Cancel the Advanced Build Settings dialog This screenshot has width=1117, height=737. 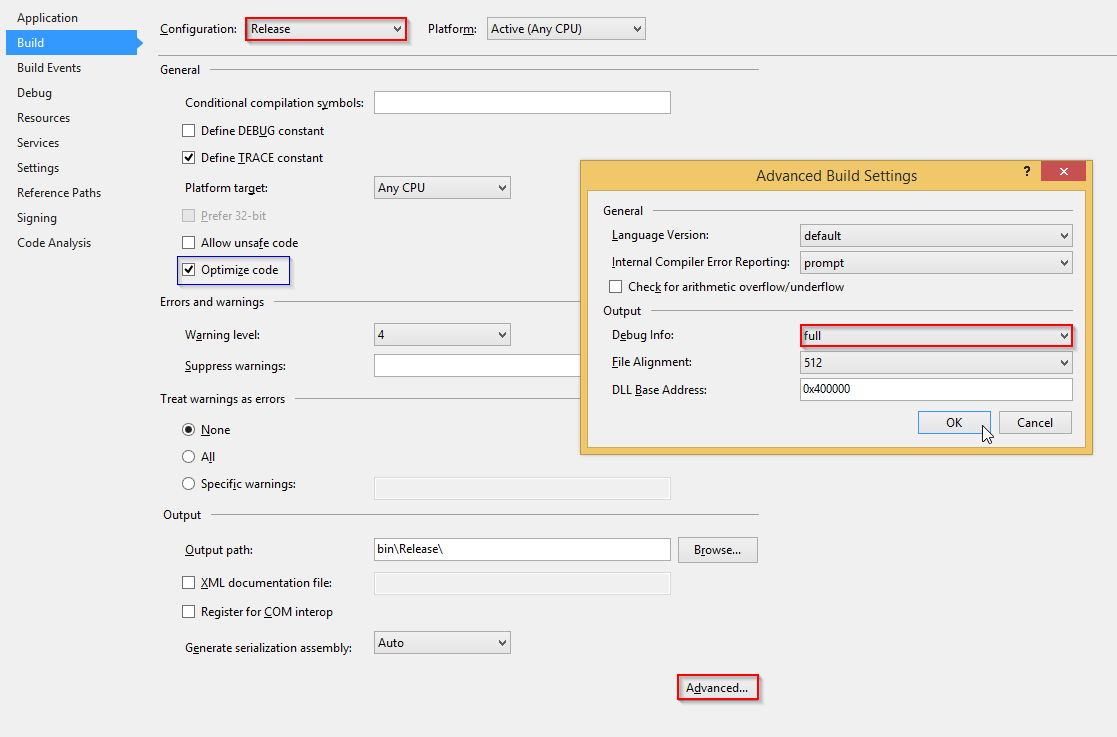tap(1035, 422)
